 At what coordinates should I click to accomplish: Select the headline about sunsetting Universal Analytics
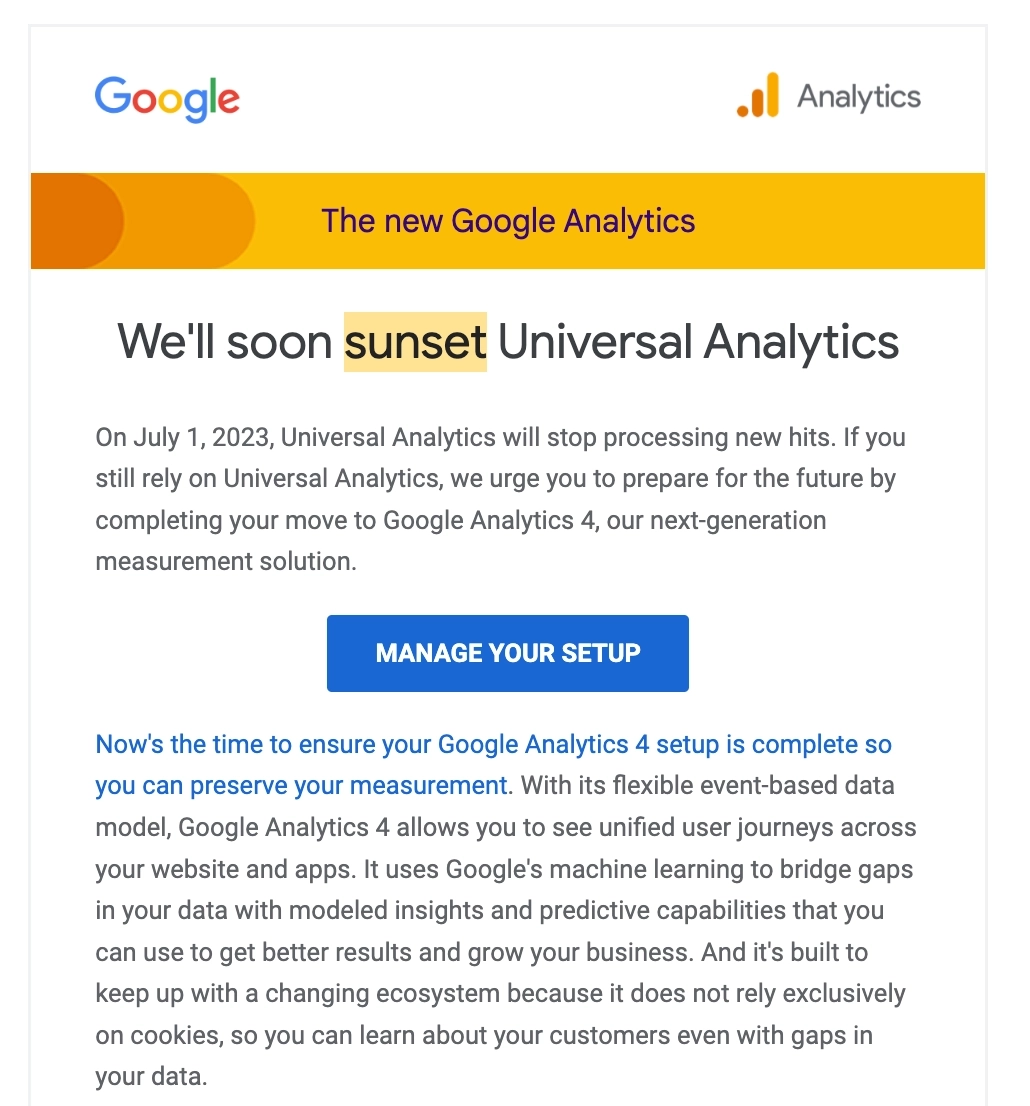coord(509,342)
